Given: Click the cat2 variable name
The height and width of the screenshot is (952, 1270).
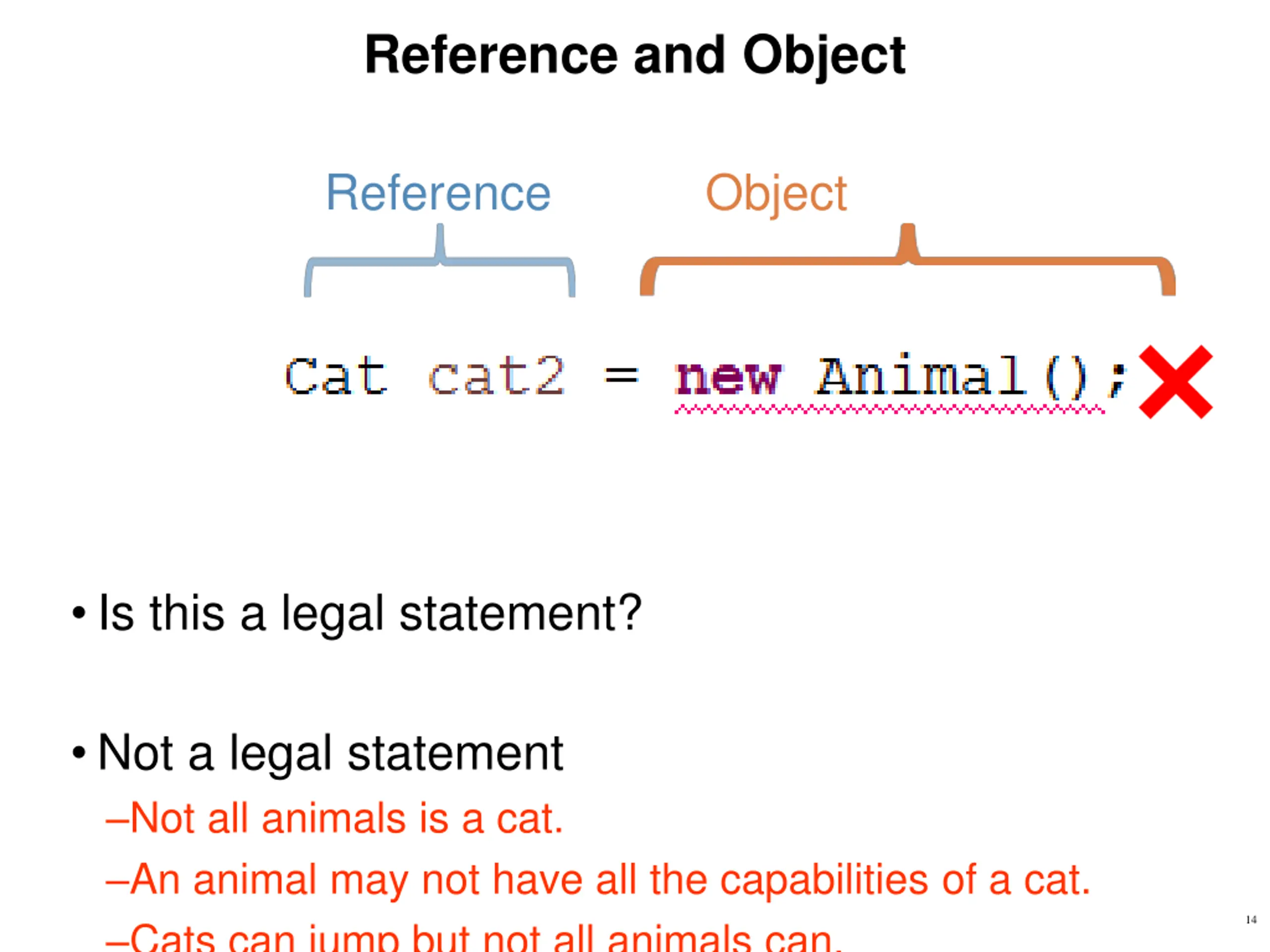Looking at the screenshot, I should coord(497,376).
